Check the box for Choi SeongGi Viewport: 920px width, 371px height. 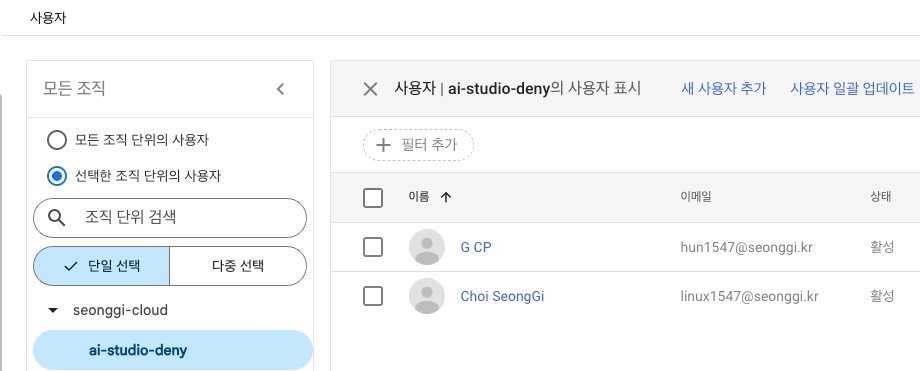373,296
